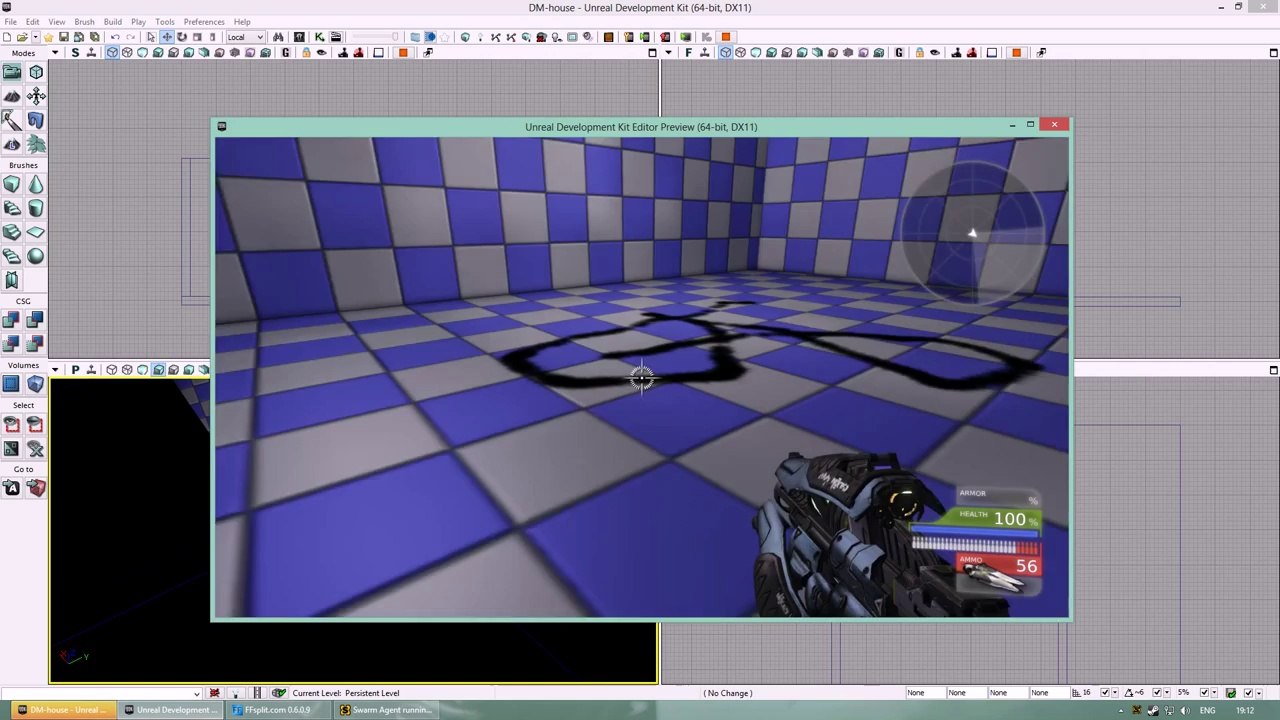Go to Actor icon in Go to section

click(12, 488)
